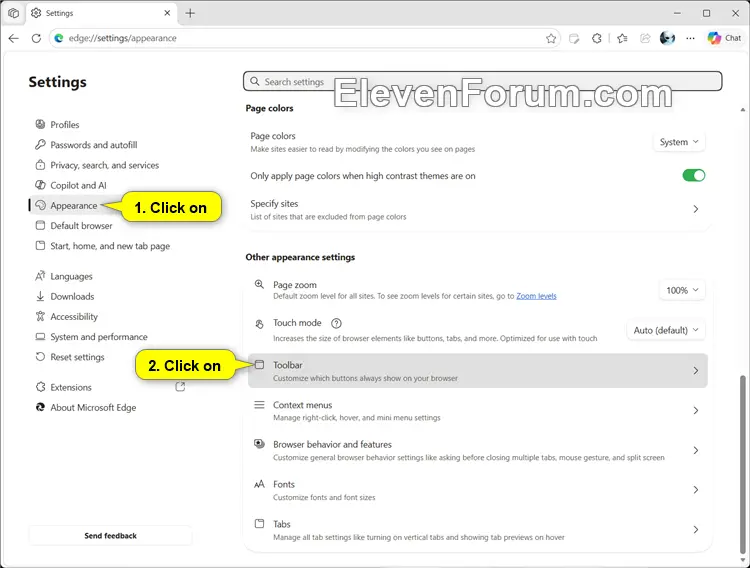Click the Tabs row icon

259,523
